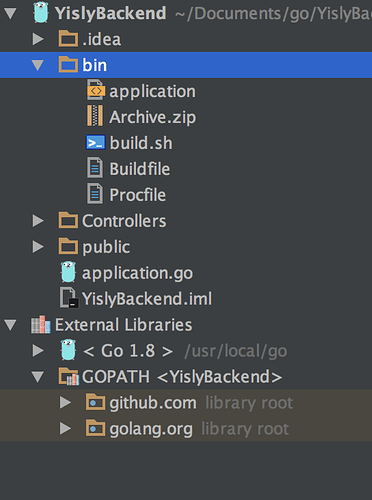The image size is (372, 500).
Task: Click the External Libraries books icon
Action: (41, 324)
